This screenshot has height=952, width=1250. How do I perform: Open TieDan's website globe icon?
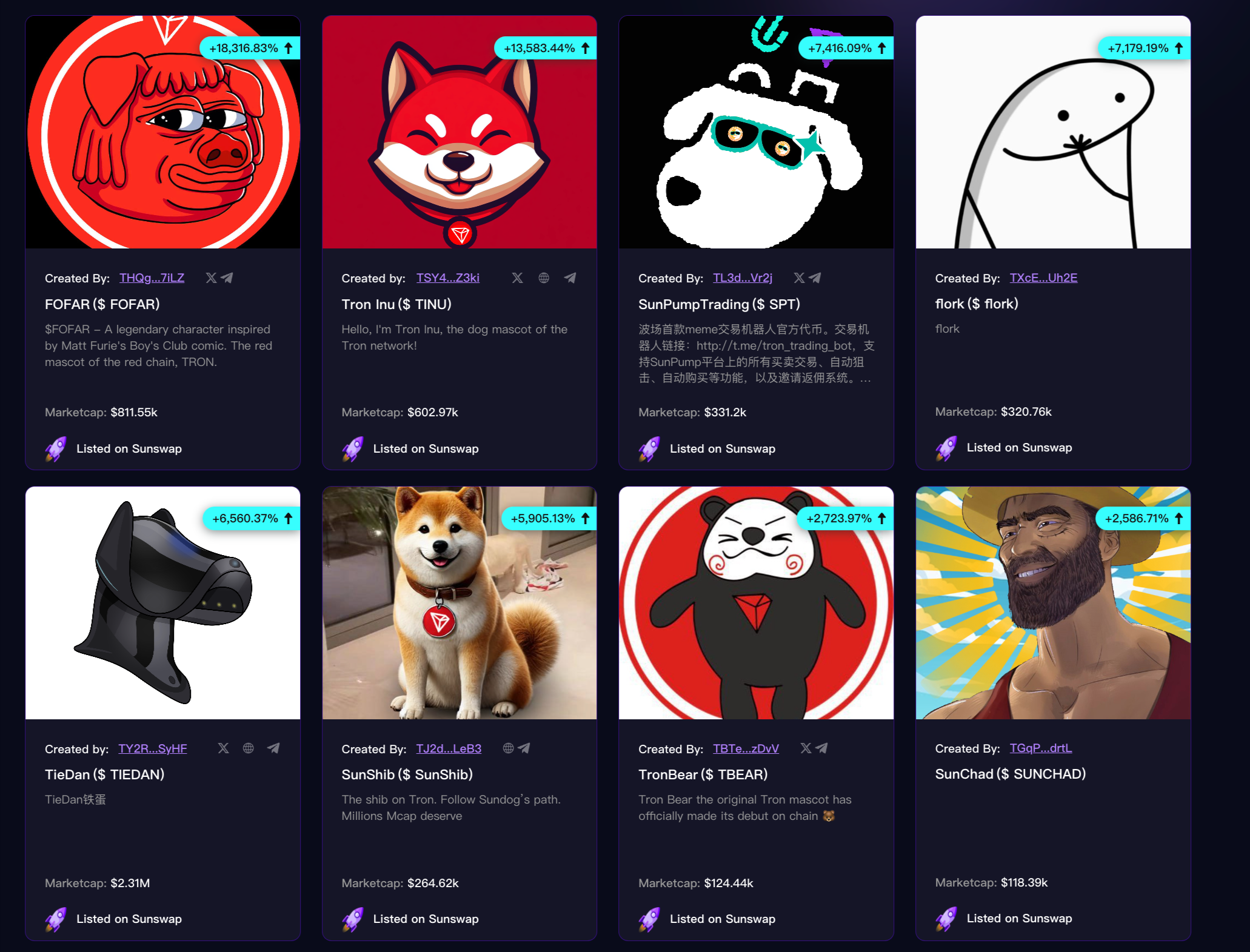(x=248, y=748)
